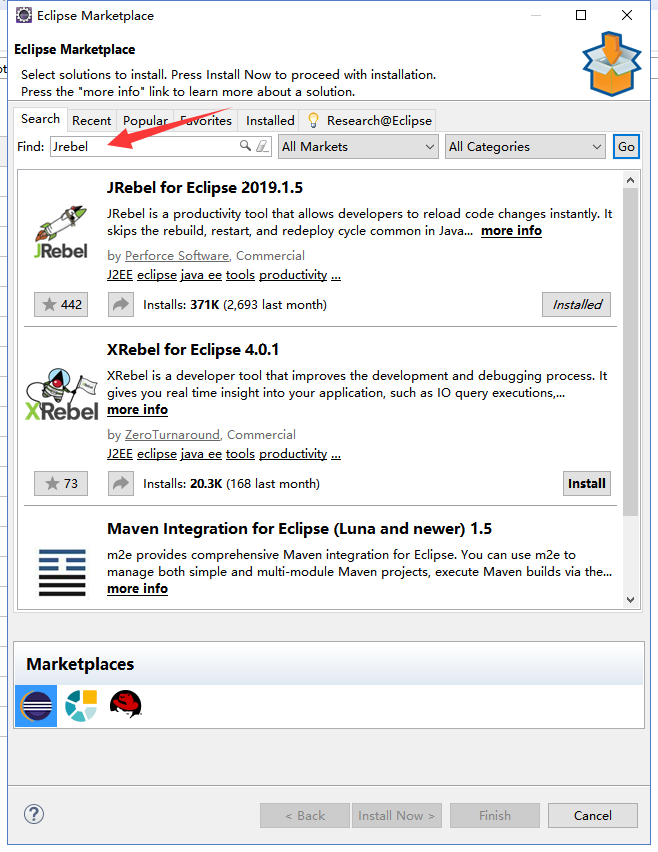Click the results list scroll up arrow
This screenshot has height=852, width=658.
(630, 180)
